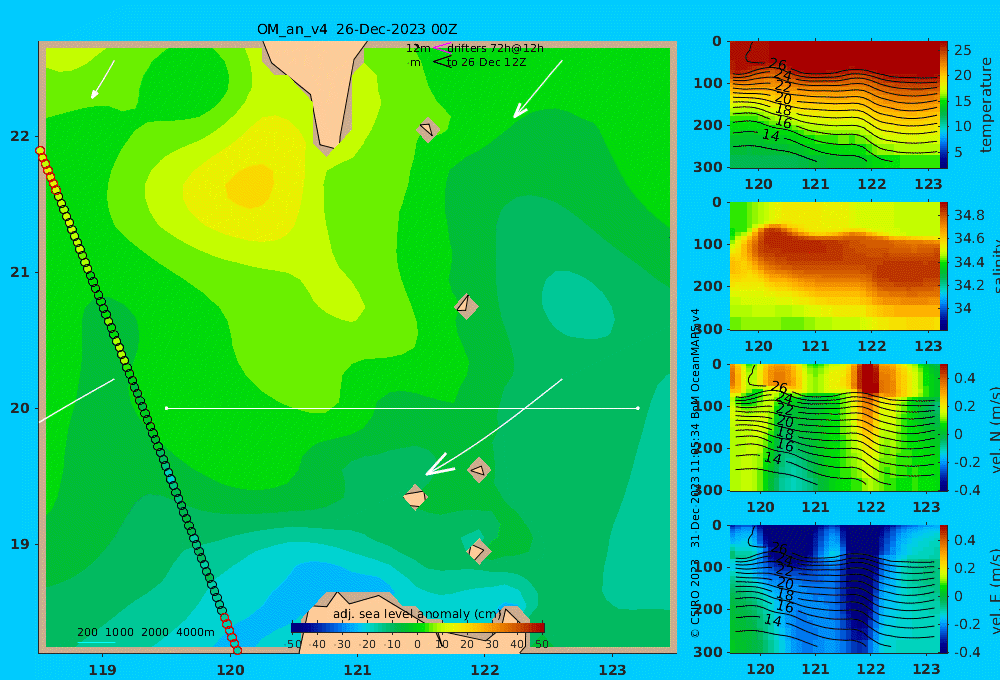1000x680 pixels.
Task: Click the 'temperature' colorbar label
Action: pyautogui.click(x=987, y=105)
